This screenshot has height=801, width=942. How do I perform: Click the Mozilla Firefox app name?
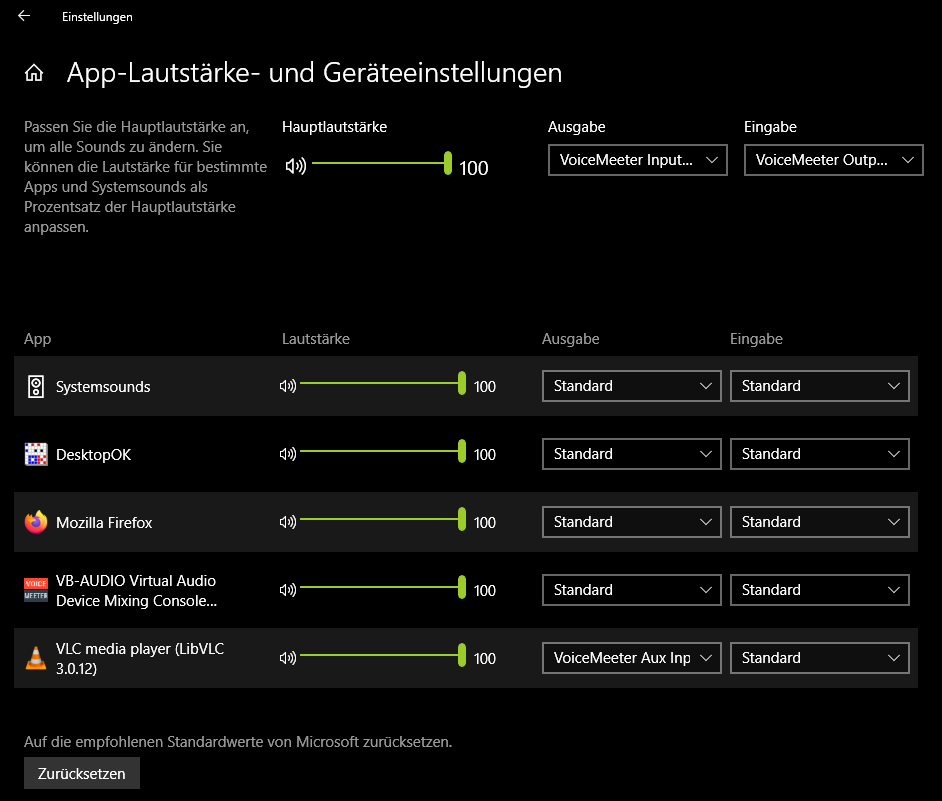point(105,522)
